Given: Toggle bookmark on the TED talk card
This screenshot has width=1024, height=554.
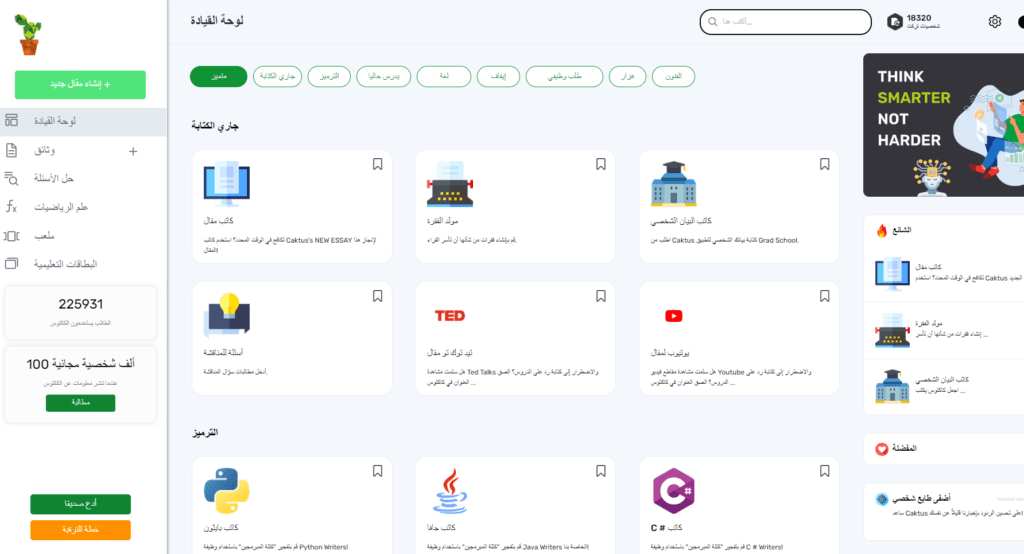Looking at the screenshot, I should (x=601, y=296).
